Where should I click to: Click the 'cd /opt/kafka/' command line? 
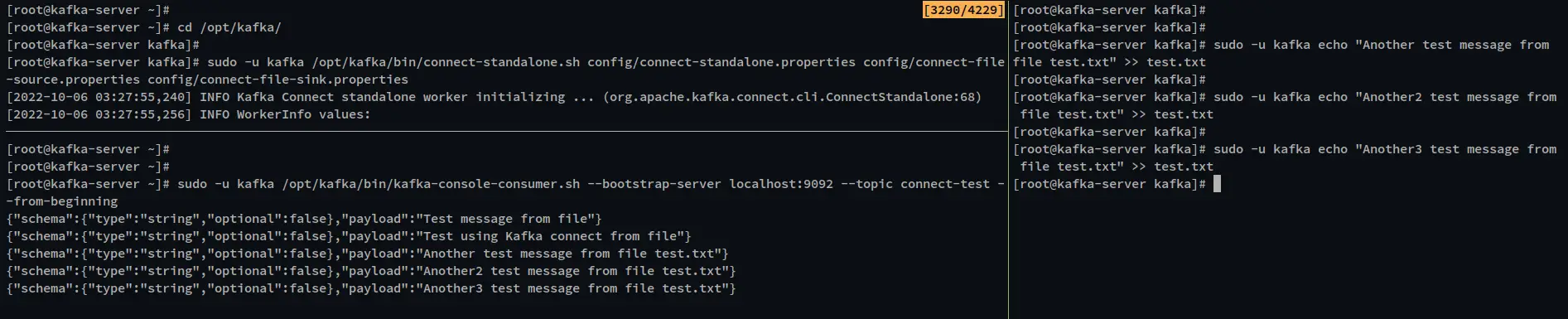click(144, 27)
